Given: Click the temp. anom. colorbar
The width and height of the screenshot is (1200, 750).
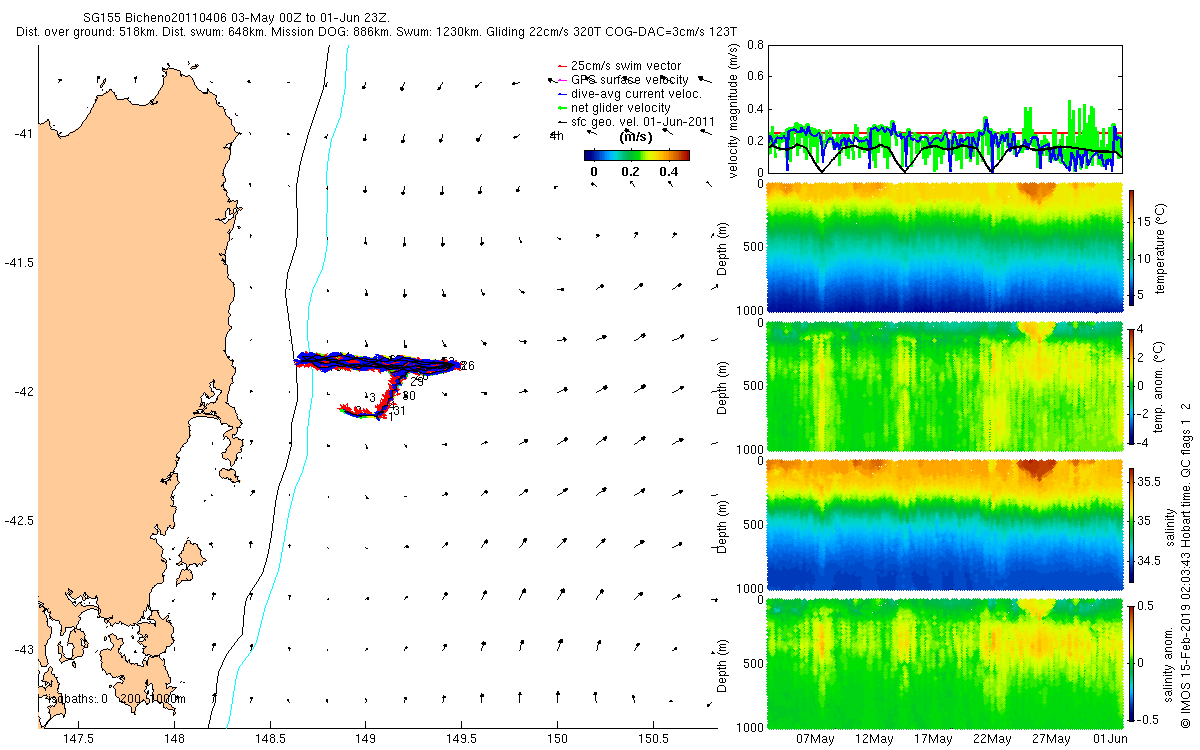Looking at the screenshot, I should click(x=1132, y=385).
